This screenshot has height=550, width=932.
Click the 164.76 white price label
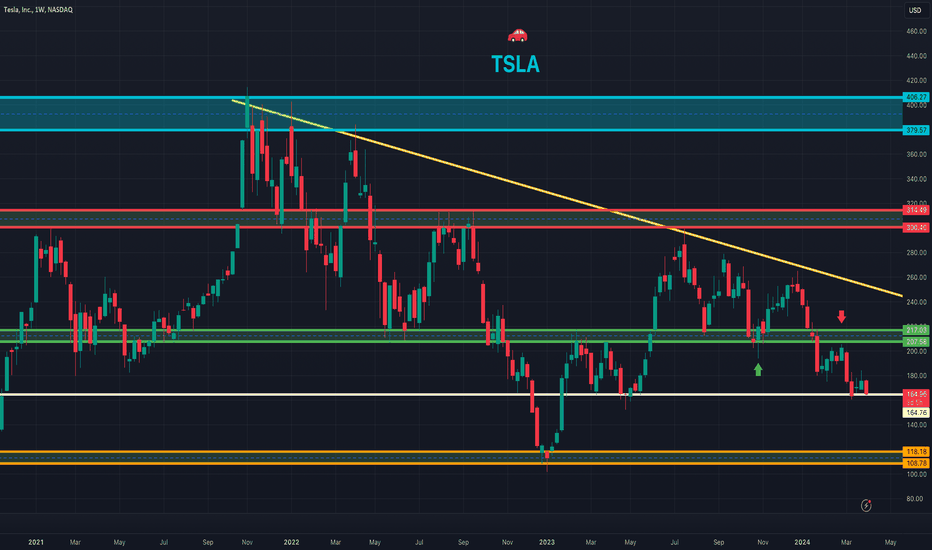click(x=916, y=413)
